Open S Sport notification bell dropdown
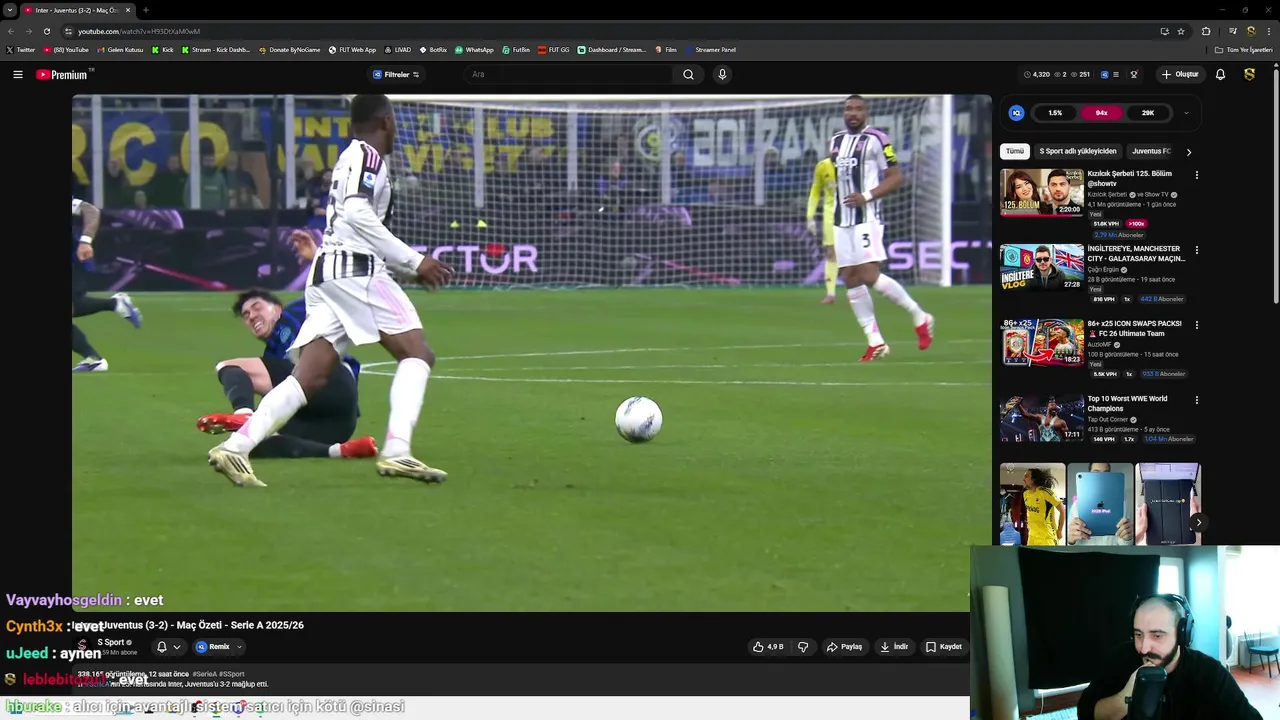This screenshot has width=1280, height=720. point(168,647)
